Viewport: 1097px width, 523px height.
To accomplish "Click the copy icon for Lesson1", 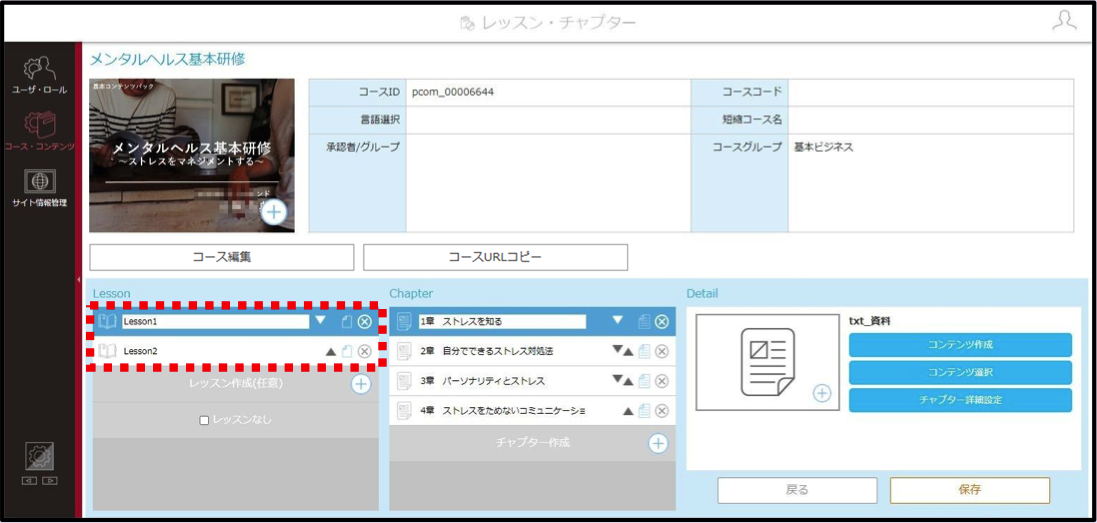I will tap(347, 322).
